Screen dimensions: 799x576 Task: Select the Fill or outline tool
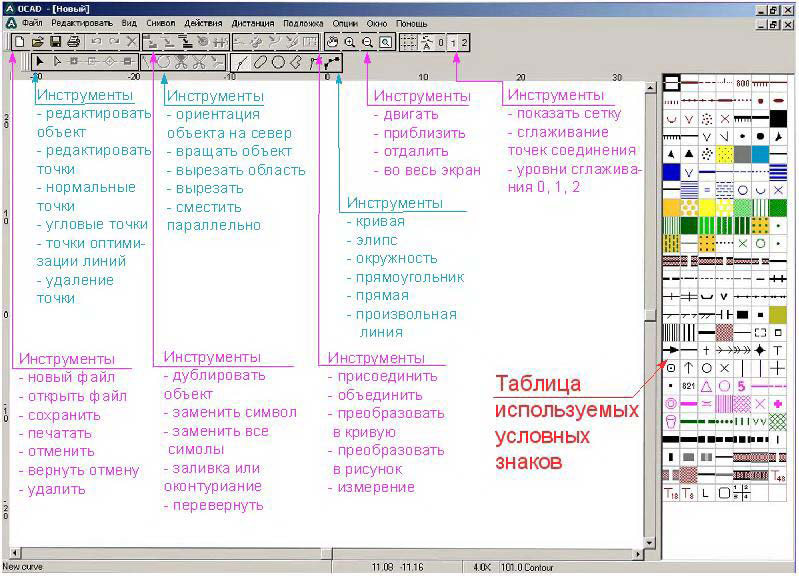[203, 42]
